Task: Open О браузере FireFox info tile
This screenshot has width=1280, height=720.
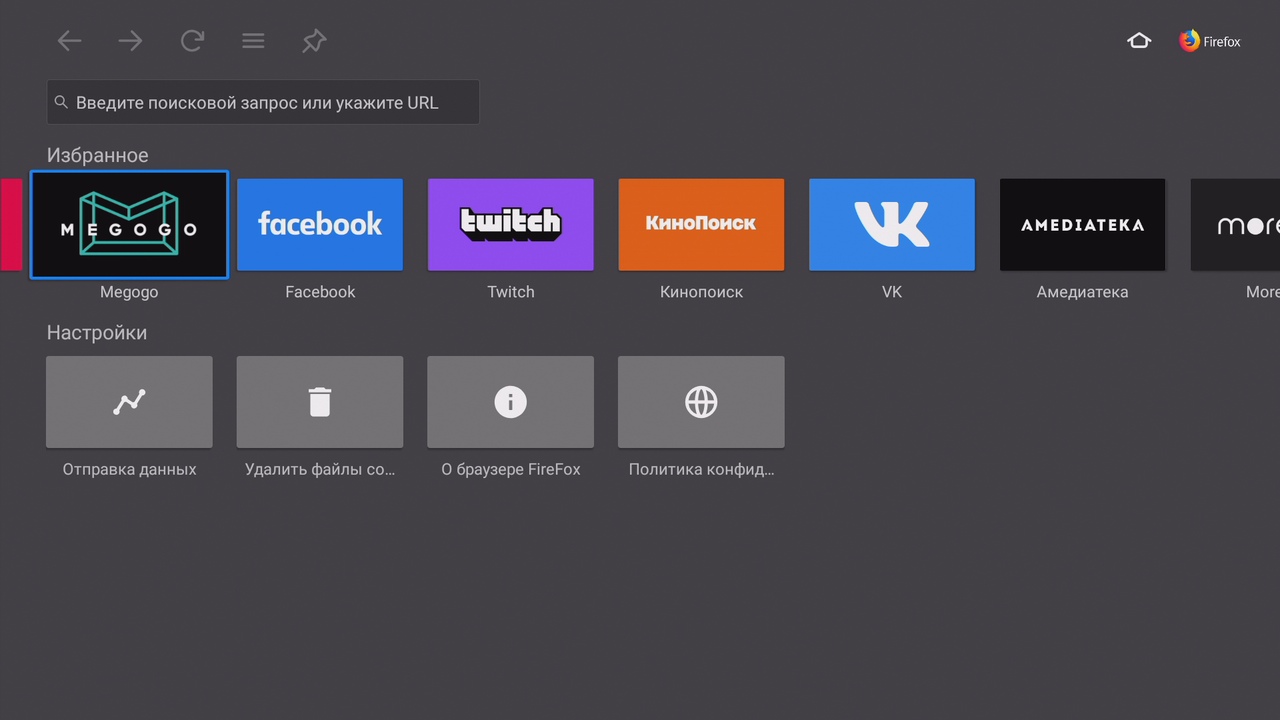Action: [511, 402]
